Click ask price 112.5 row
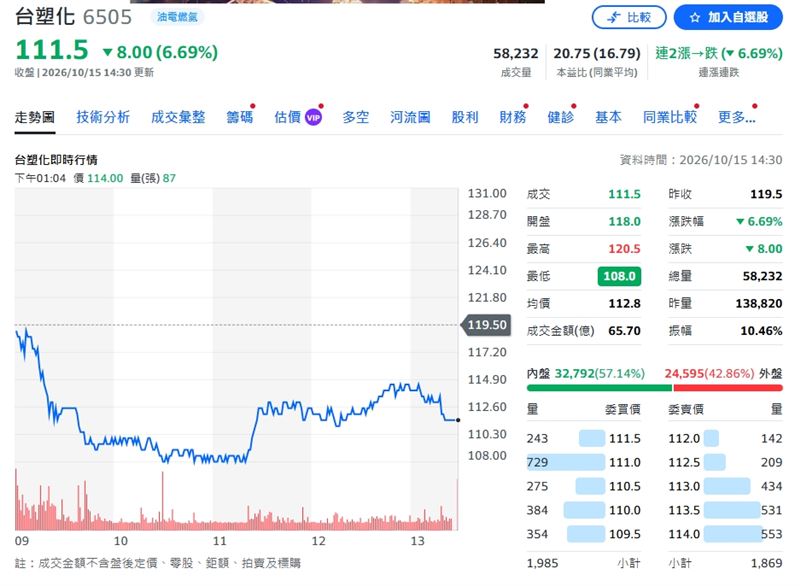This screenshot has width=800, height=586. tap(725, 462)
